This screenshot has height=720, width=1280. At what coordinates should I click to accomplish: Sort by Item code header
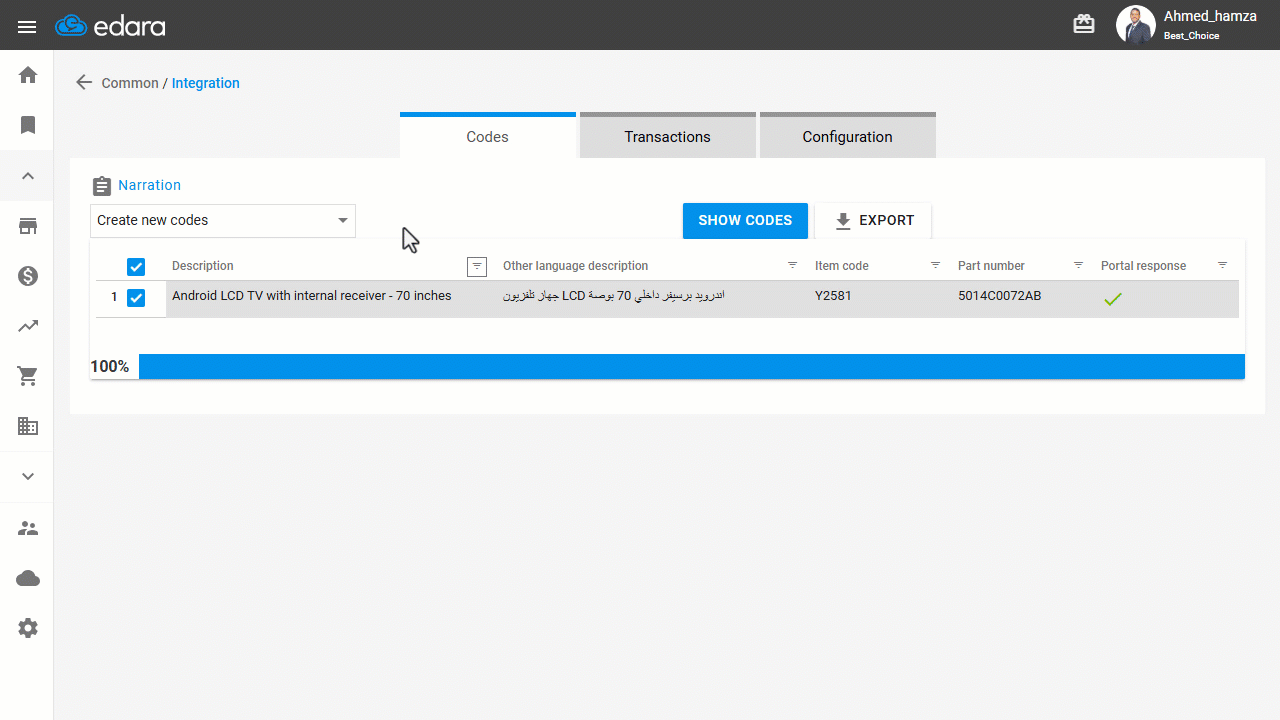point(842,266)
